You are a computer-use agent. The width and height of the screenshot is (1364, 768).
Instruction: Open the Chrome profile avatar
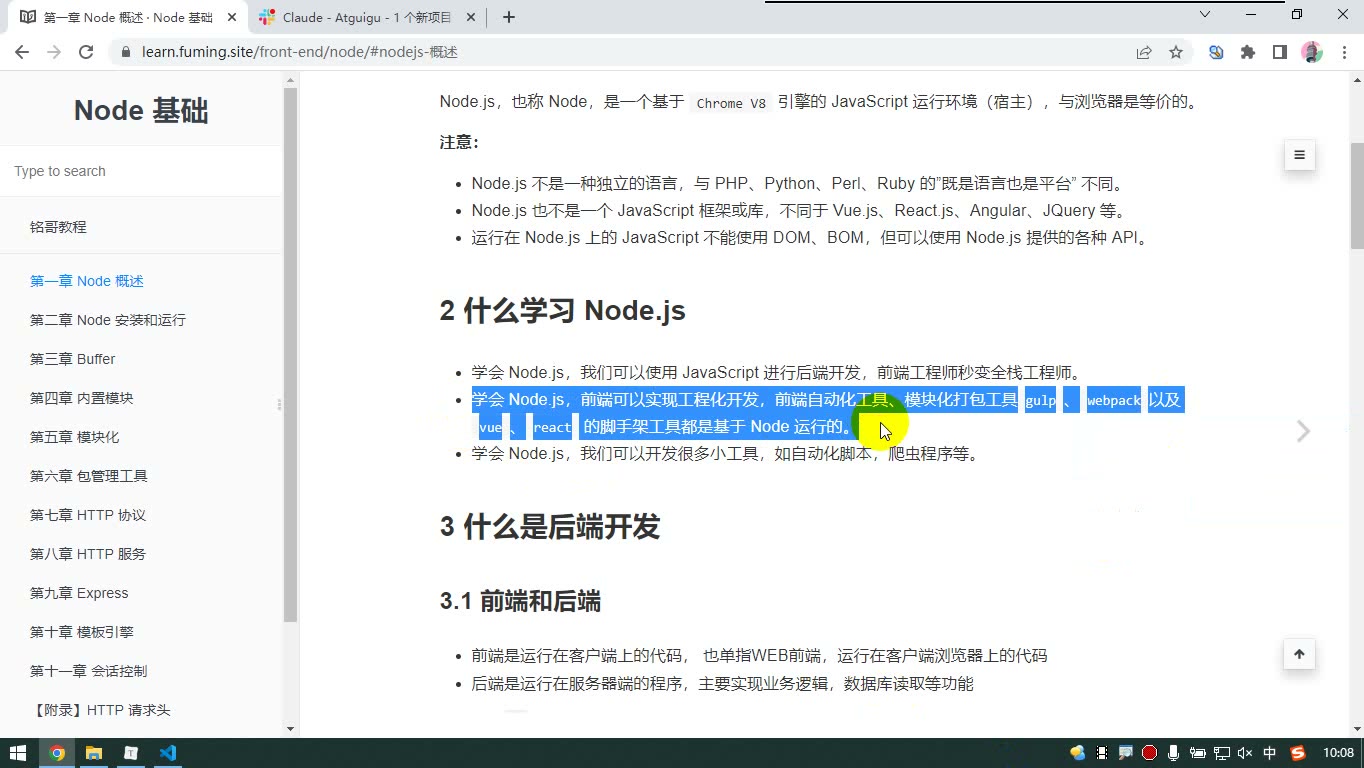(1312, 52)
